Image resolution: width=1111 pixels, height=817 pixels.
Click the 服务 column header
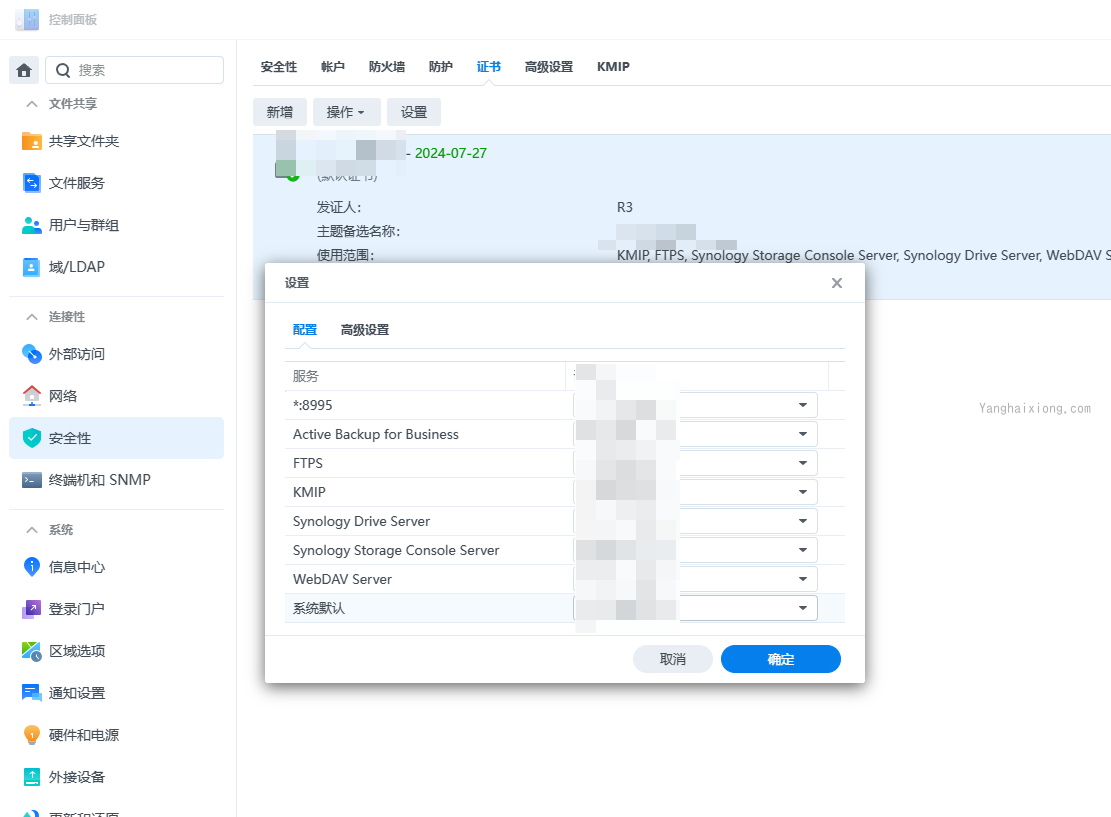pyautogui.click(x=425, y=376)
